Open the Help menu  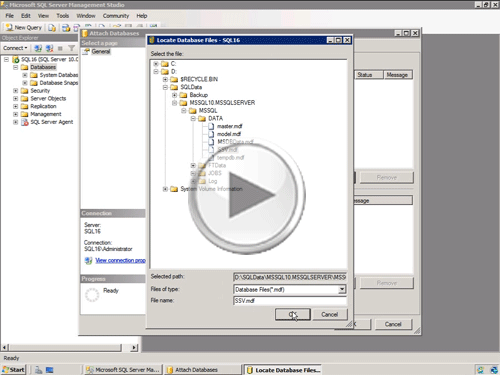click(x=142, y=16)
